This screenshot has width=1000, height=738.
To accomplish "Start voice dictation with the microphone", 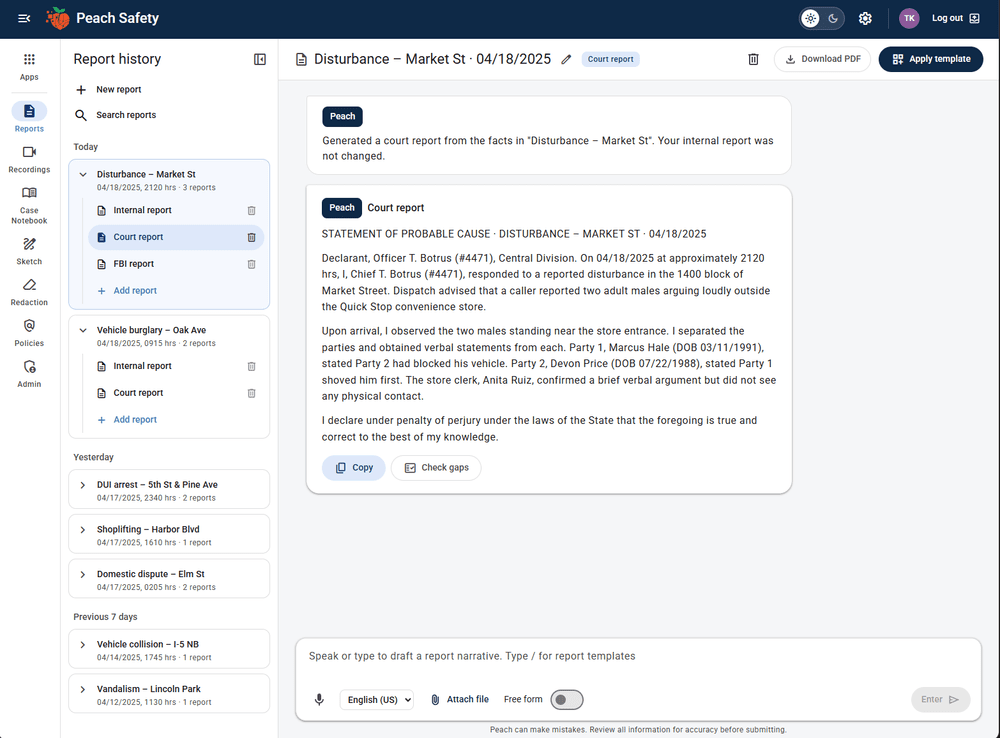I will pyautogui.click(x=319, y=700).
